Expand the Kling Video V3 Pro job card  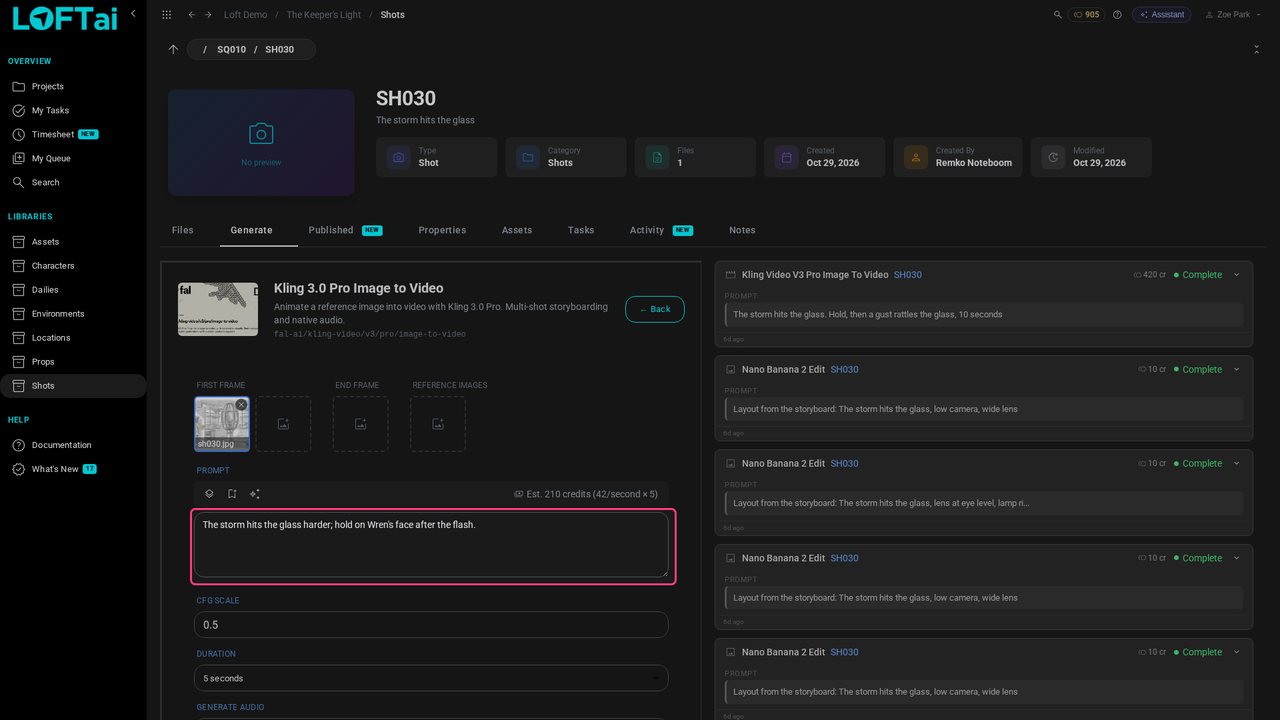(1236, 275)
